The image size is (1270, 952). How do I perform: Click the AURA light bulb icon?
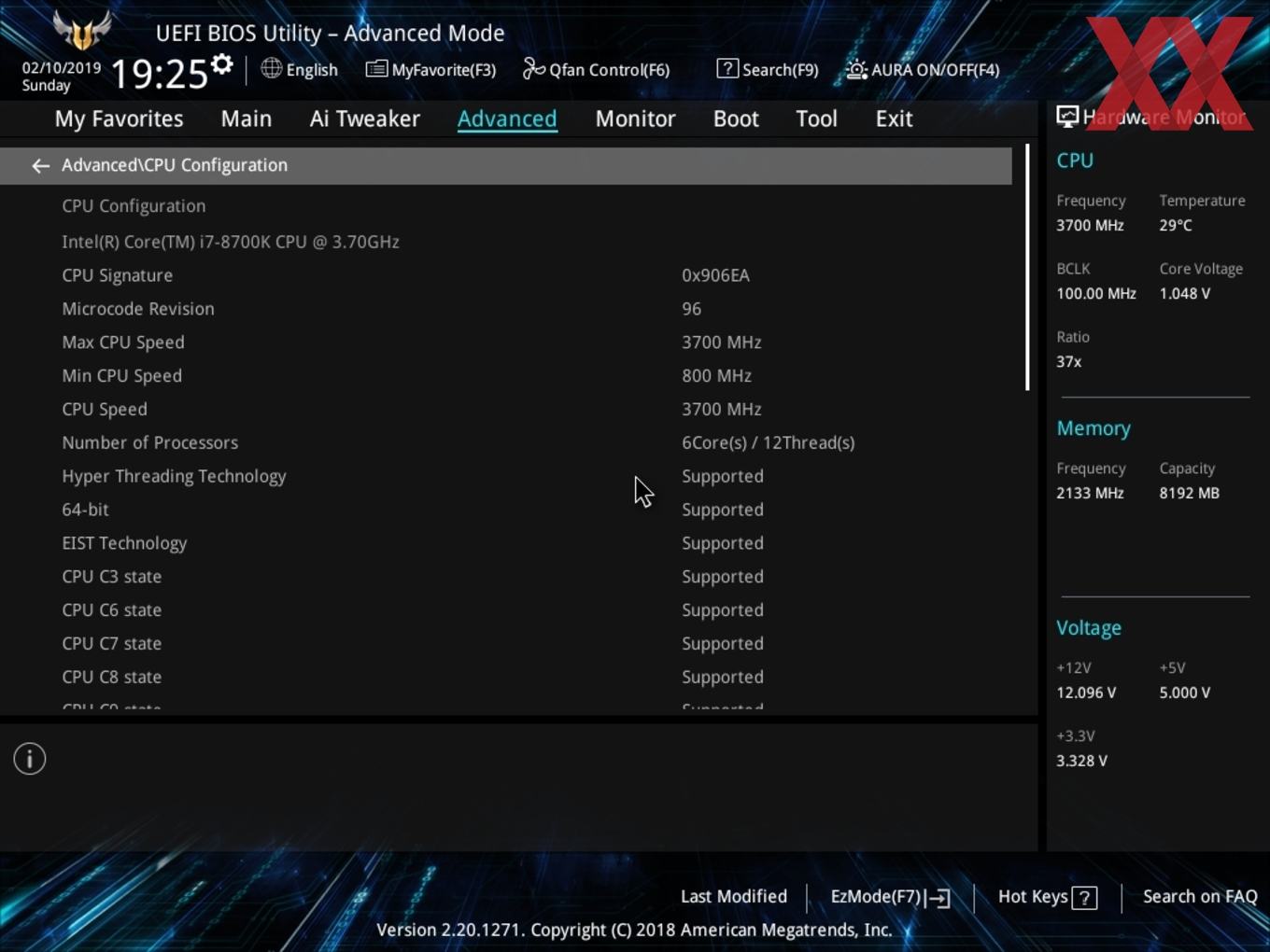856,69
